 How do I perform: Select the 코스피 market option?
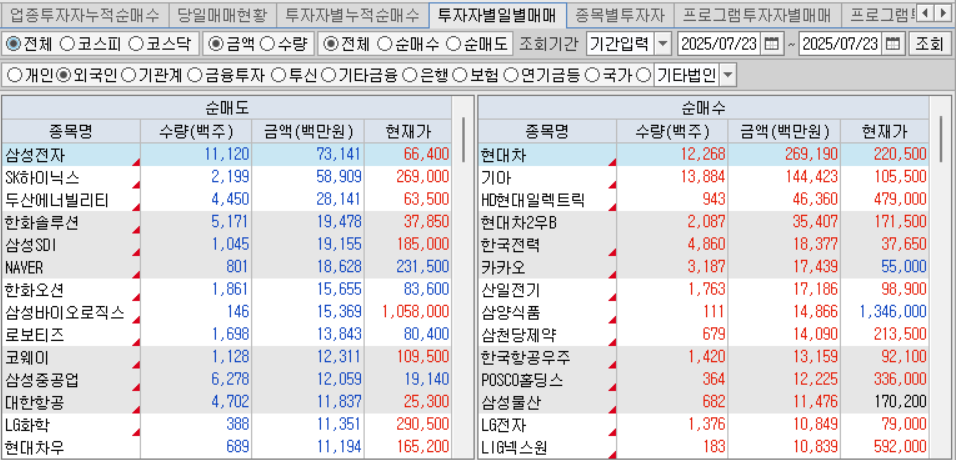tap(67, 44)
